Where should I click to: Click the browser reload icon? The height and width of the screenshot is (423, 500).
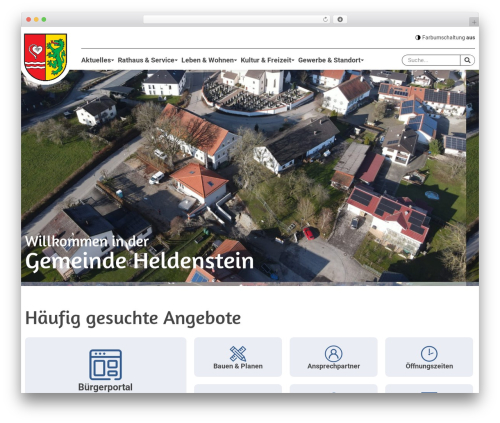click(325, 20)
